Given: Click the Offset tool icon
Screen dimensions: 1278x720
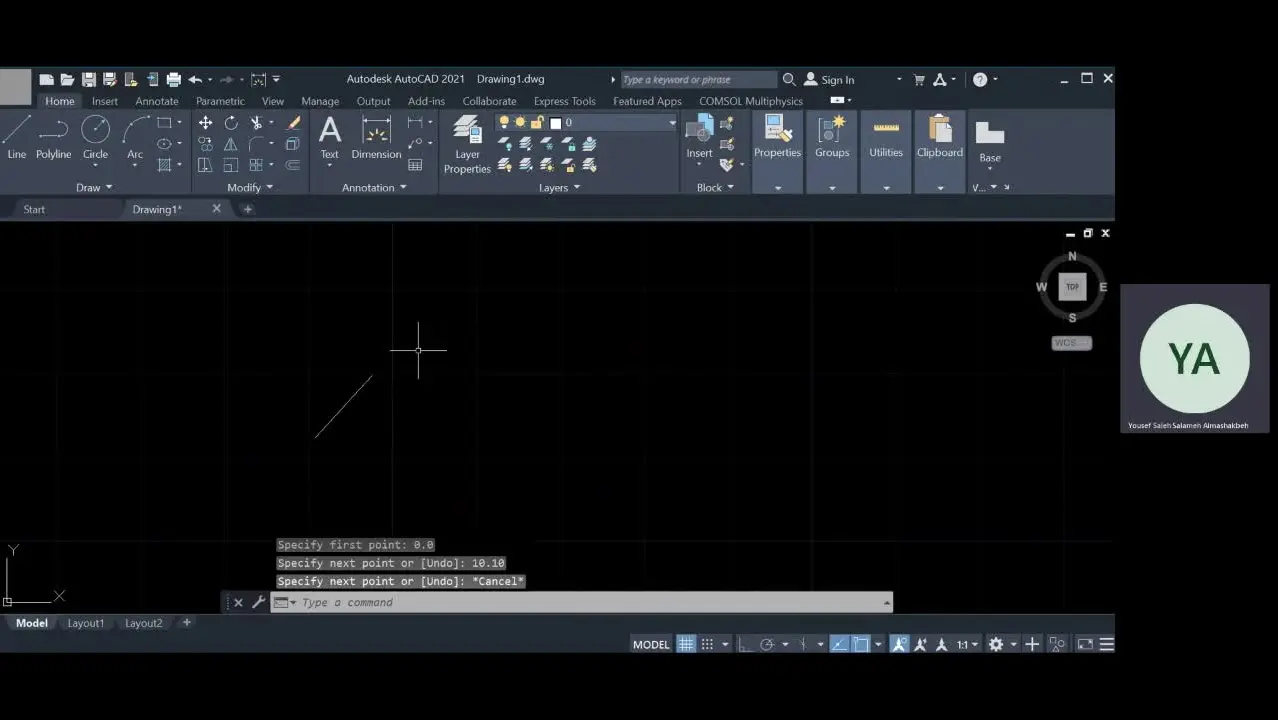Looking at the screenshot, I should pos(293,165).
